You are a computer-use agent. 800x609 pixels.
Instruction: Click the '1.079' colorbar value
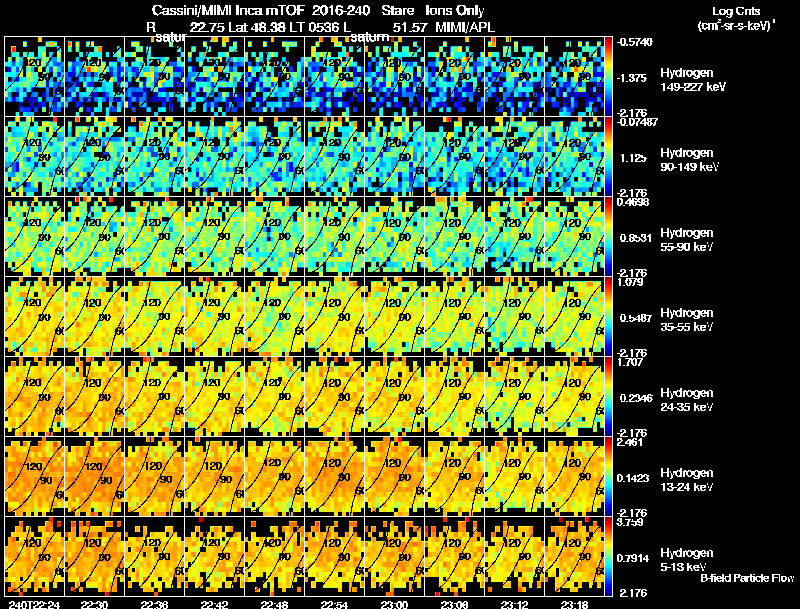pyautogui.click(x=630, y=282)
